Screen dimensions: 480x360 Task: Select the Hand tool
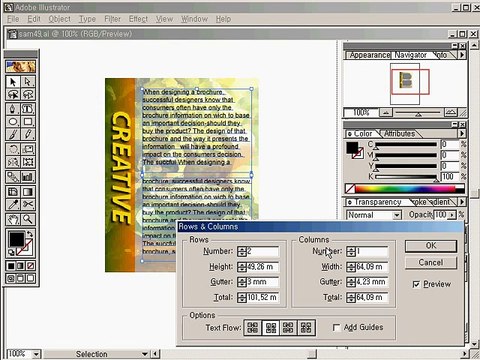point(13,219)
